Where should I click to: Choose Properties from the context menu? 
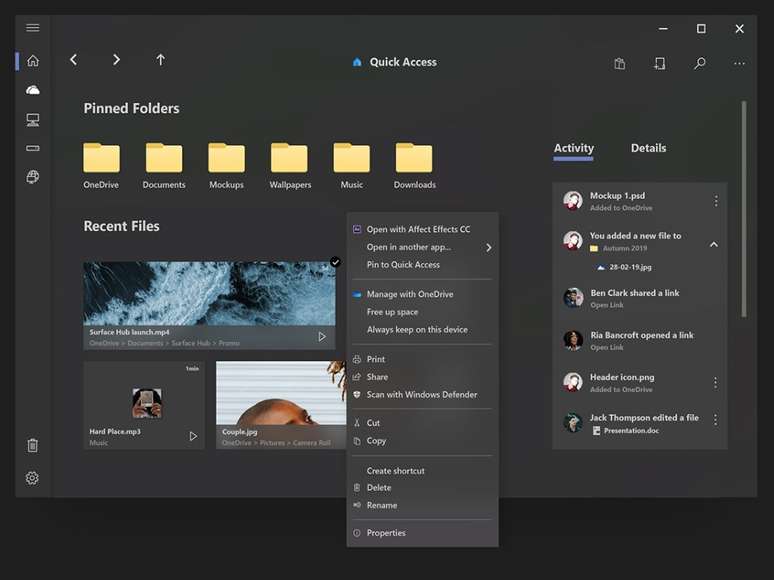tap(386, 533)
